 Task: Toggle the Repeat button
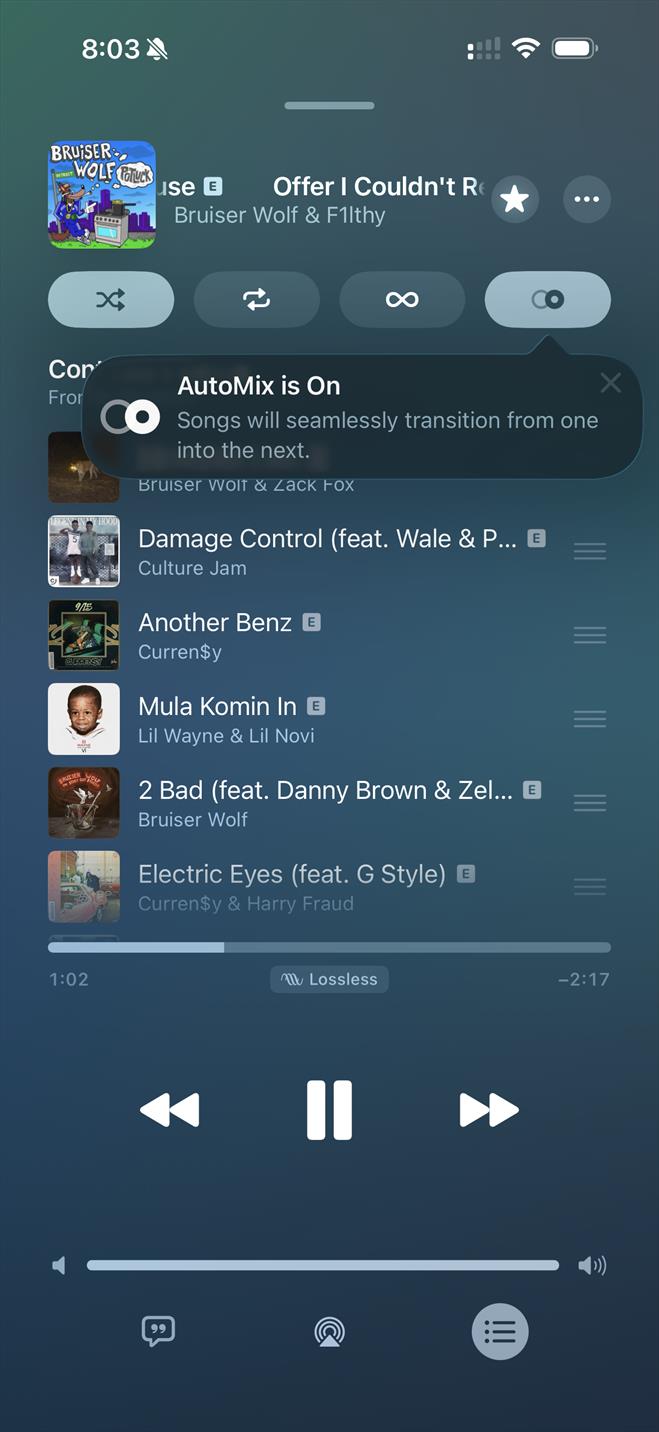257,299
